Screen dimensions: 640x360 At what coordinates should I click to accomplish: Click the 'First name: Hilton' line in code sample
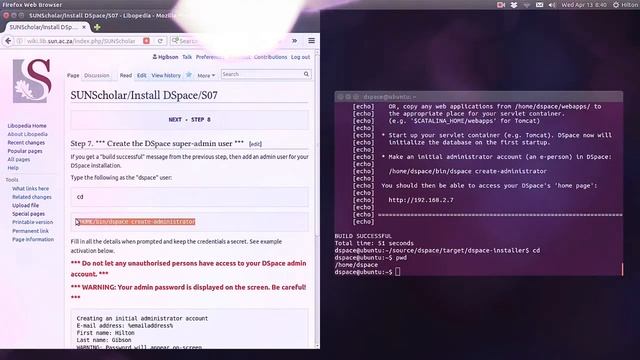(x=105, y=333)
